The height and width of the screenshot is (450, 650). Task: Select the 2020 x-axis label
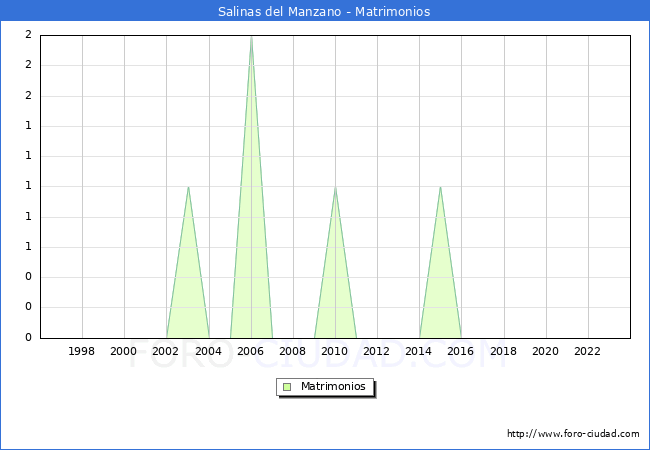(546, 351)
